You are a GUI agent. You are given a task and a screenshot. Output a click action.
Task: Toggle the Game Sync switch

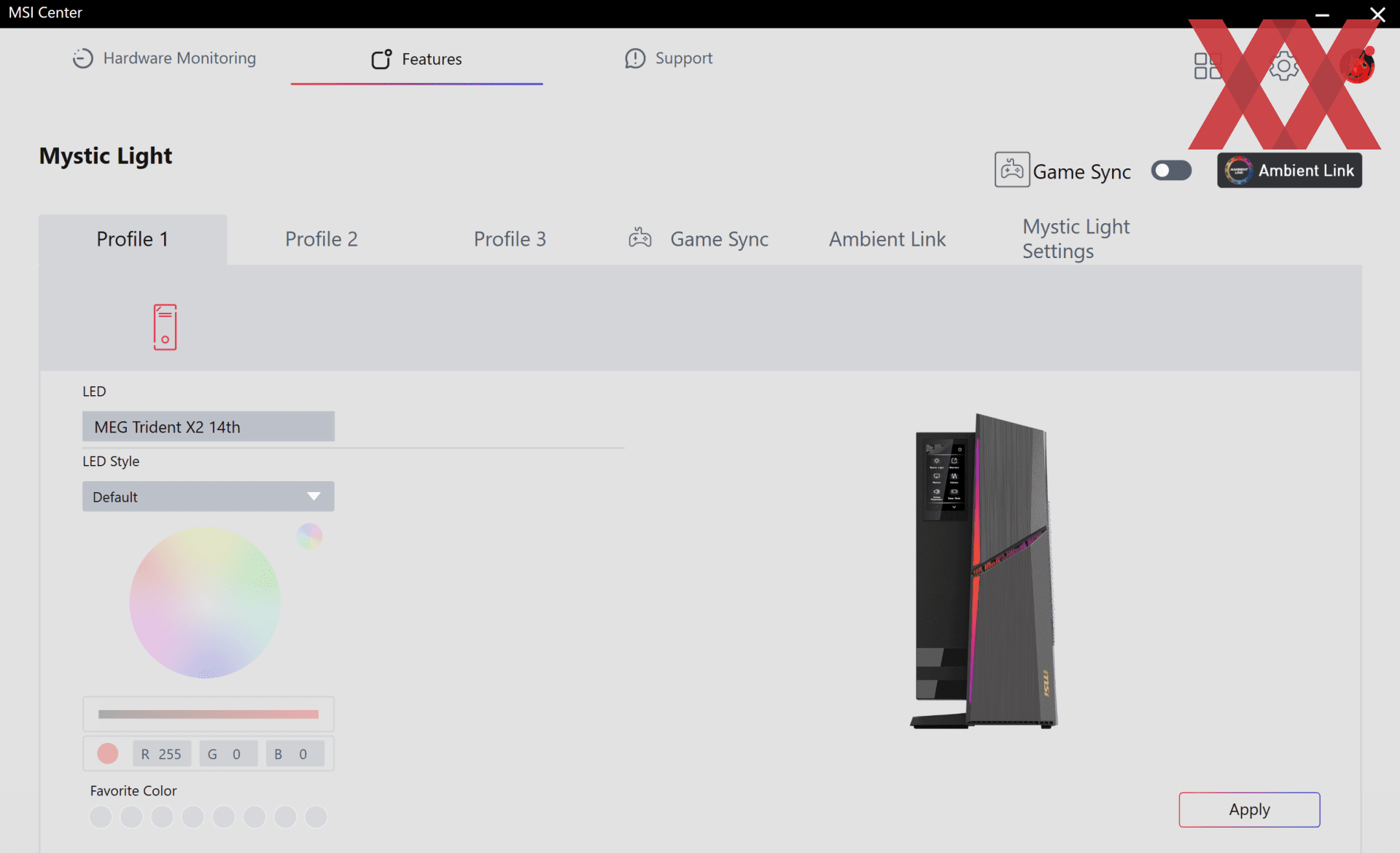point(1171,171)
